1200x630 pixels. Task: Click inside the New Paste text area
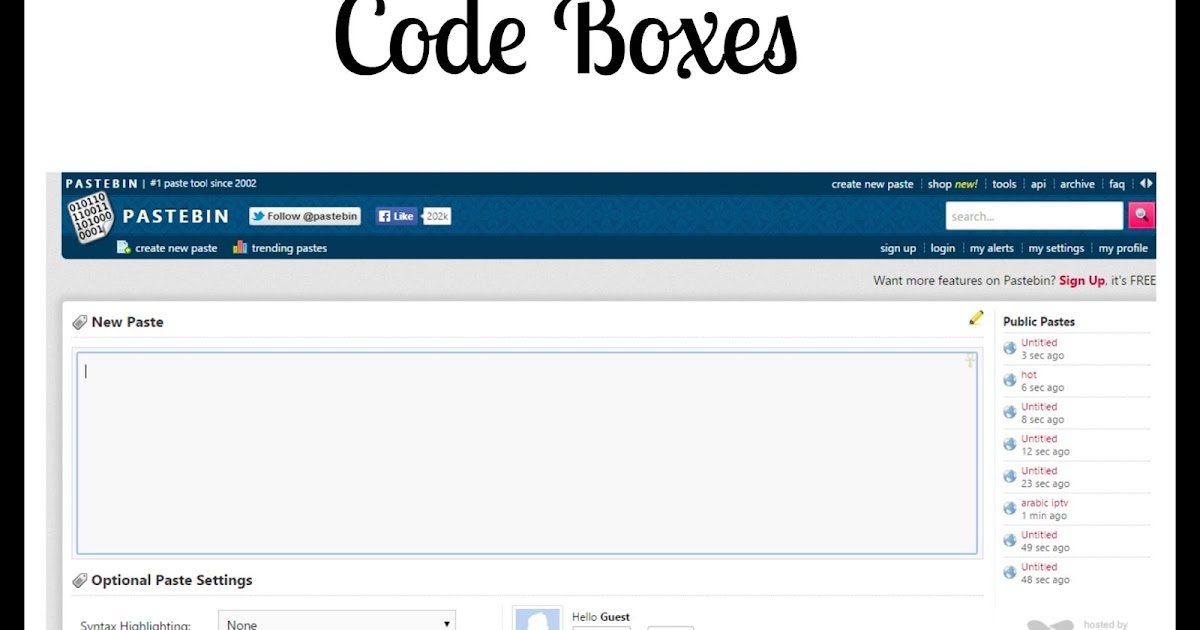tap(527, 452)
